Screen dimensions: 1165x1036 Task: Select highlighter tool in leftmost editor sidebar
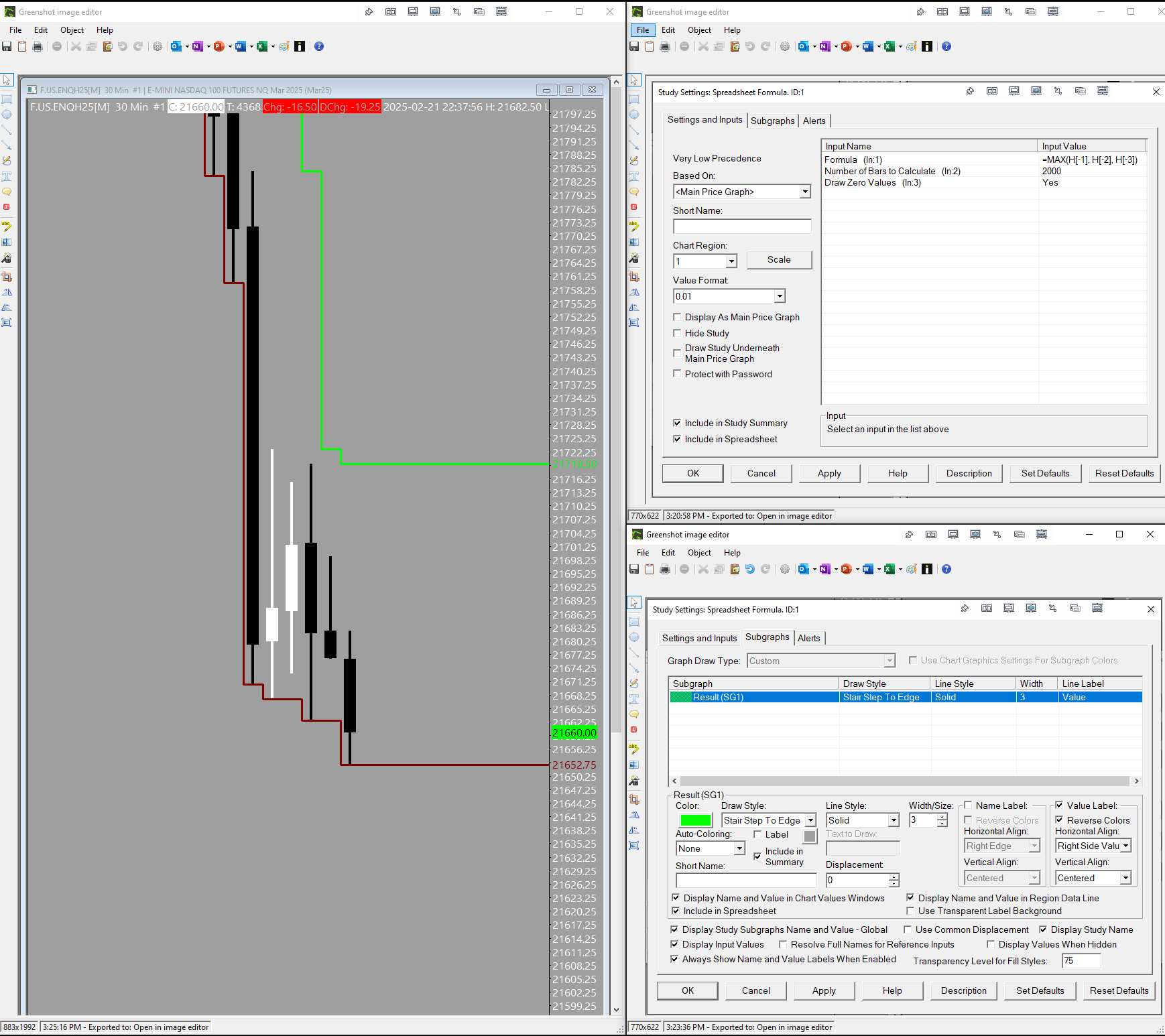coord(7,226)
